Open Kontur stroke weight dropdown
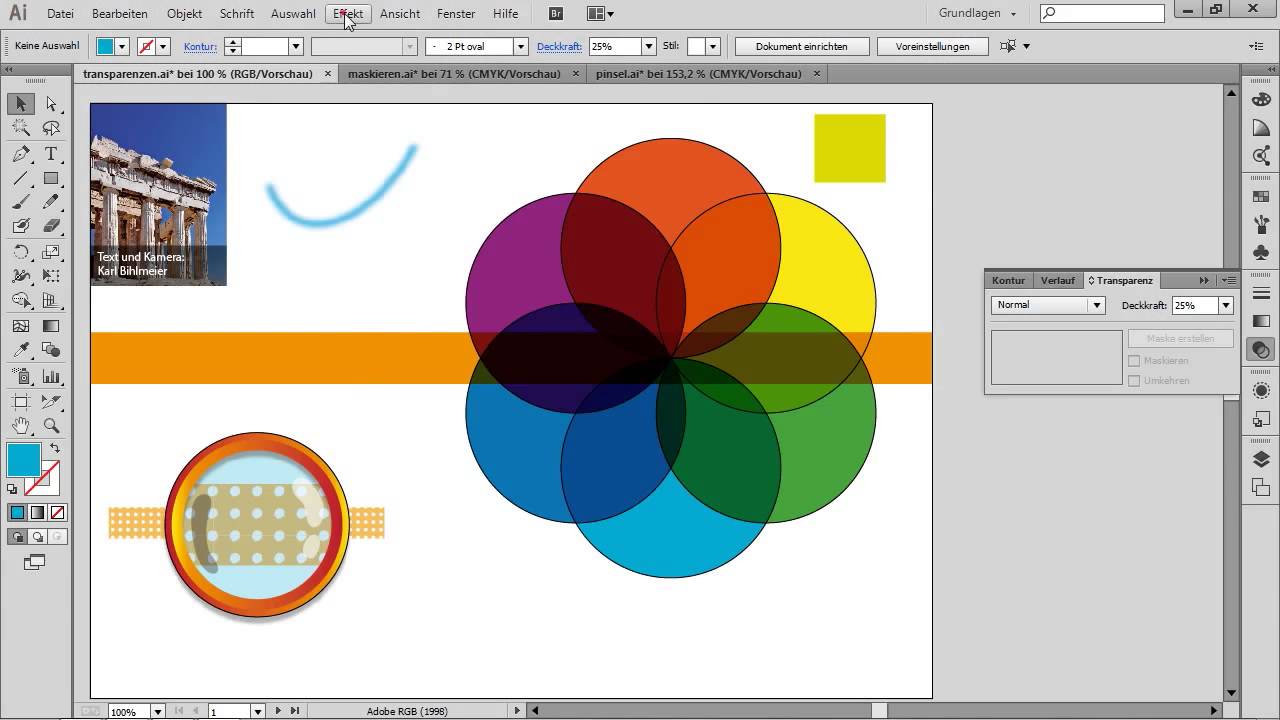The image size is (1280, 720). pyautogui.click(x=296, y=46)
